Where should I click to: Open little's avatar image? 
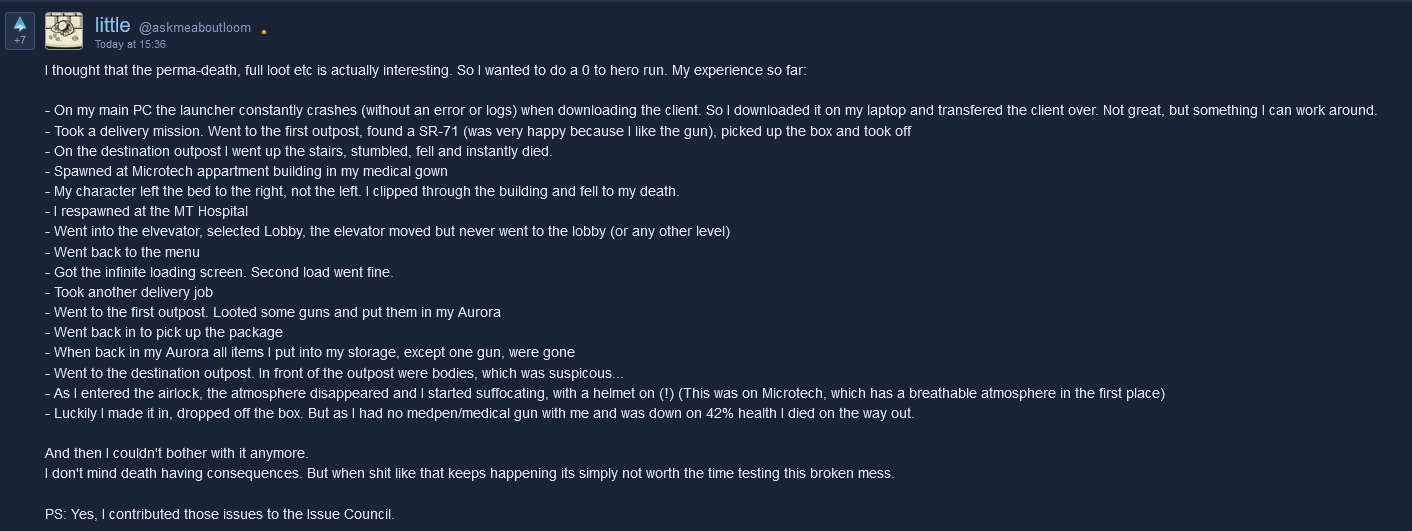[64, 30]
